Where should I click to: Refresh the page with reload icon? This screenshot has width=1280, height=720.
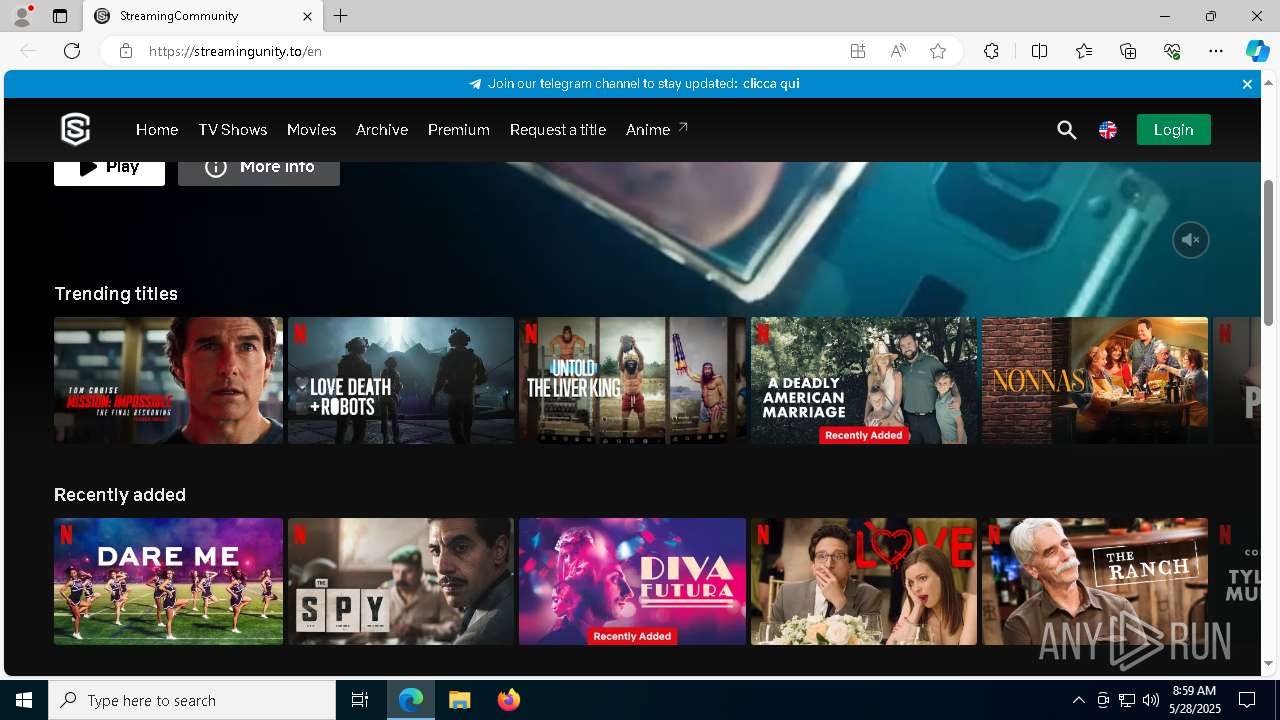click(72, 51)
